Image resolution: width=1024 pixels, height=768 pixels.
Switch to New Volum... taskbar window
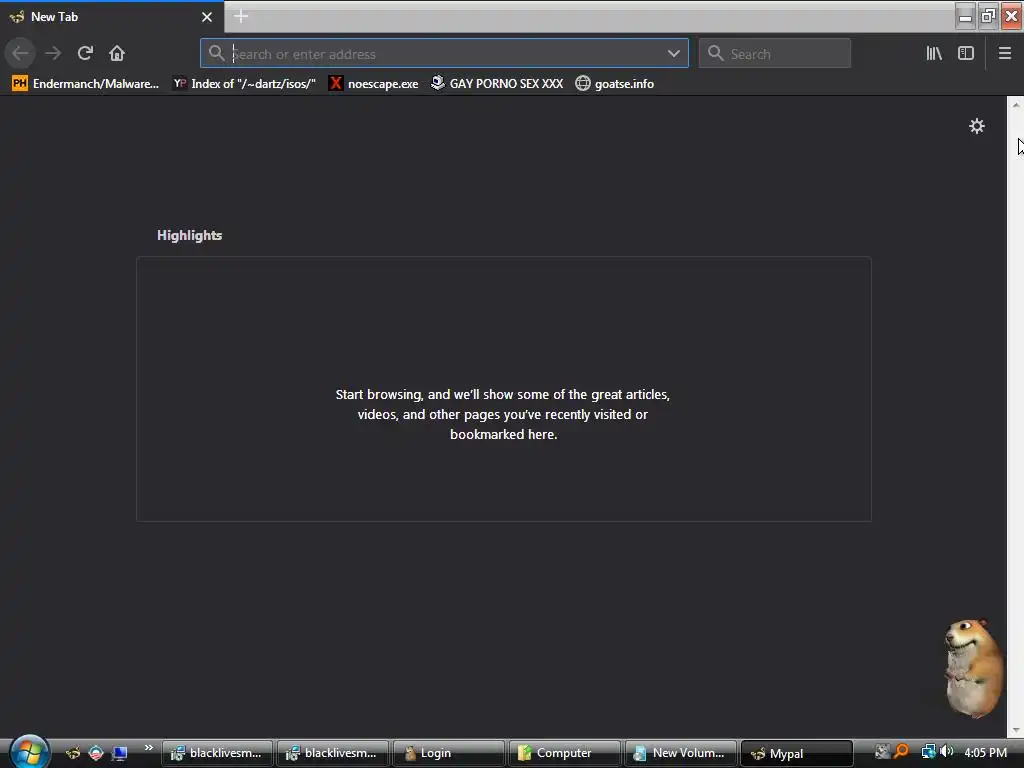pyautogui.click(x=680, y=753)
